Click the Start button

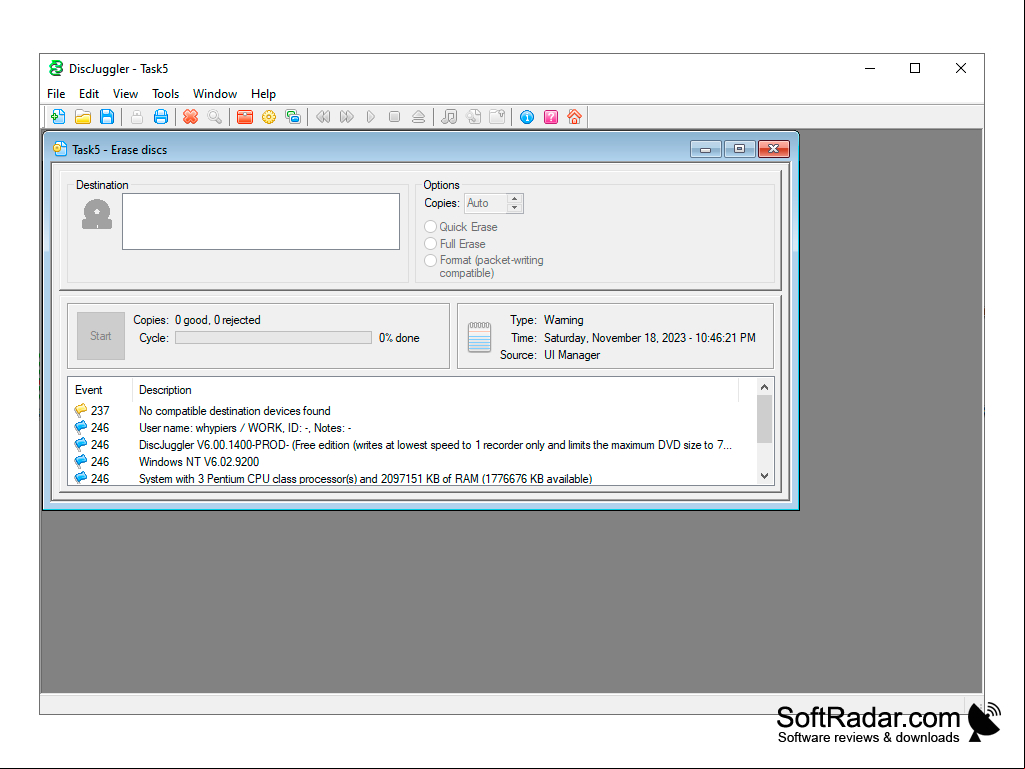point(101,335)
